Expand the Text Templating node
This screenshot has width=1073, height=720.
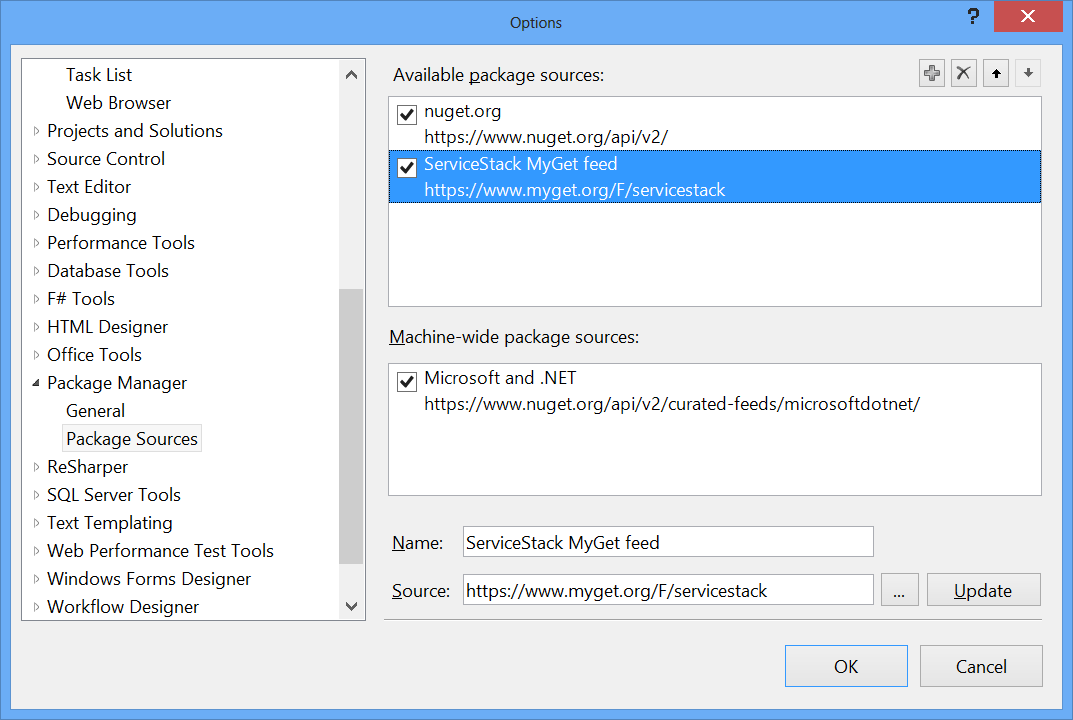pyautogui.click(x=36, y=523)
